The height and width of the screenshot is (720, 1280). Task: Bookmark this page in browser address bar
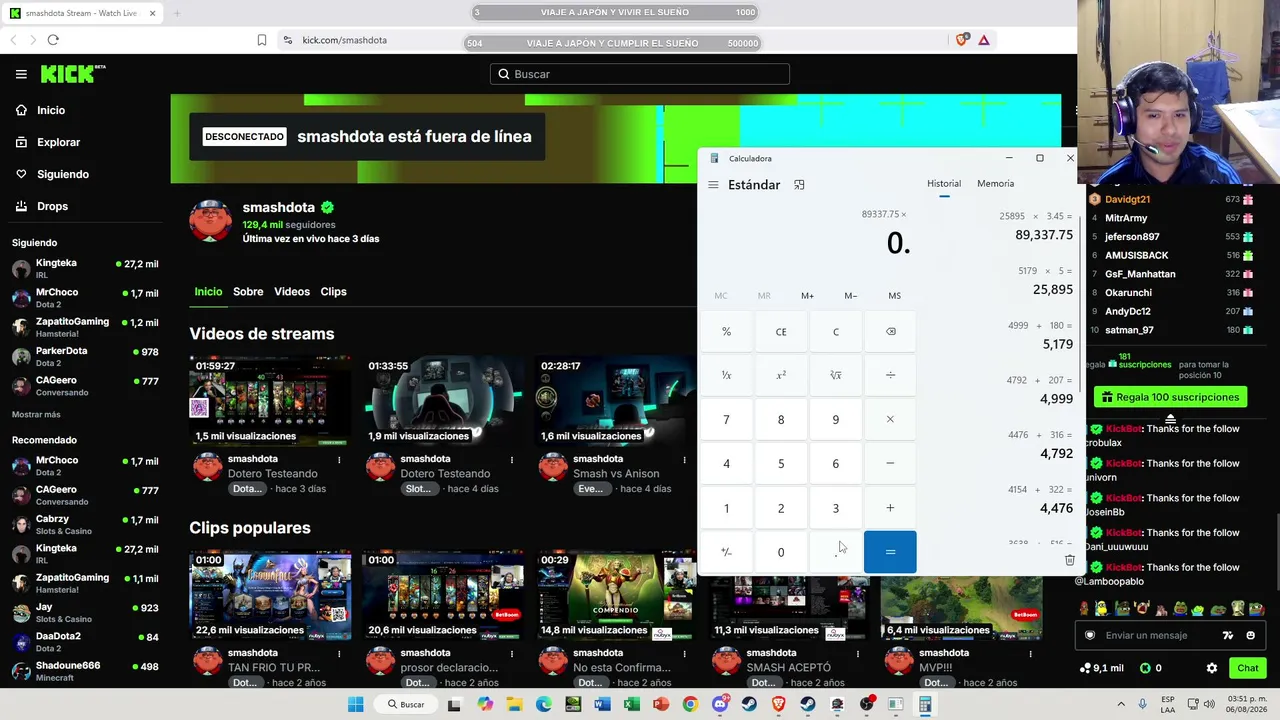[262, 40]
